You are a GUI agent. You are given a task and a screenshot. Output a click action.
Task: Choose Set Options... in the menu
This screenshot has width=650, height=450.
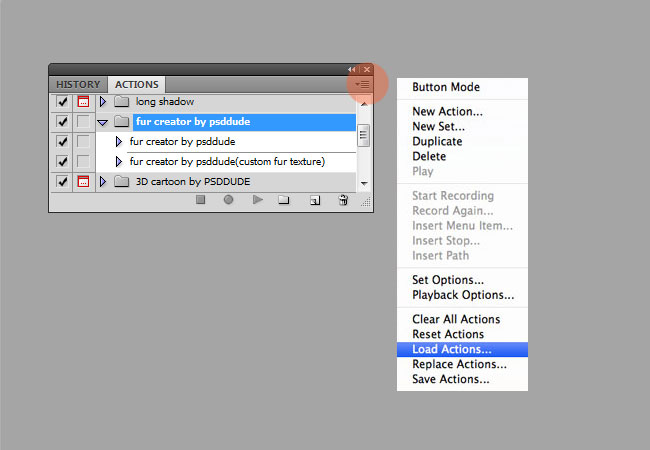click(462, 280)
